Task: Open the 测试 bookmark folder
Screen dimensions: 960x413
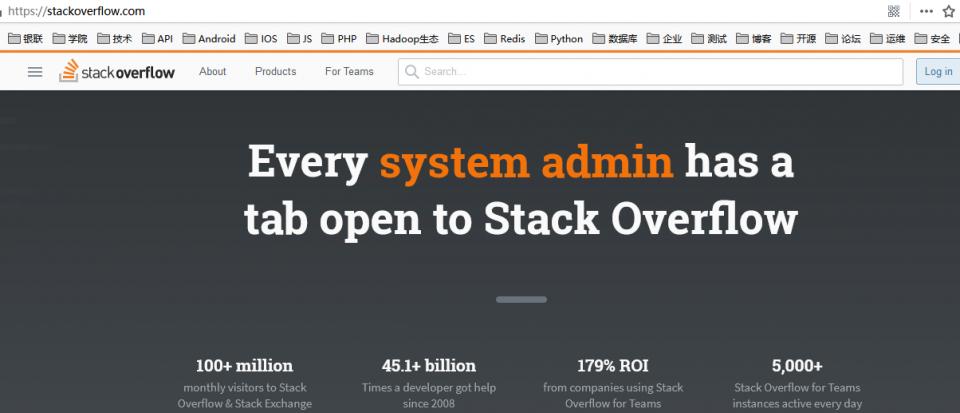Action: pyautogui.click(x=709, y=39)
